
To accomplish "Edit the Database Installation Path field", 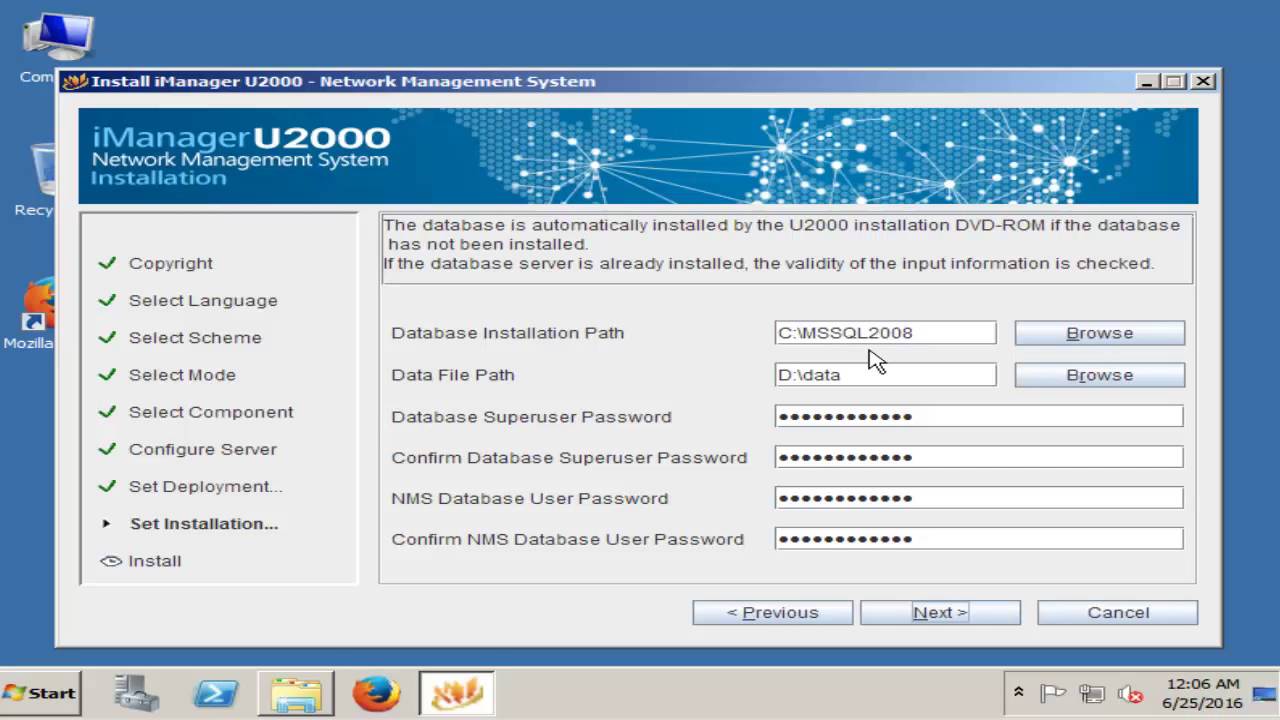I will coord(885,333).
